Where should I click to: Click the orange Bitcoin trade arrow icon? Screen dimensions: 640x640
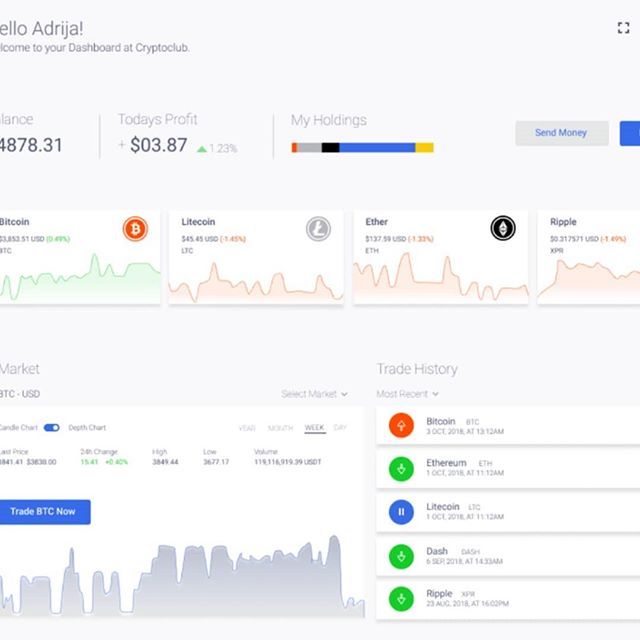[x=401, y=425]
